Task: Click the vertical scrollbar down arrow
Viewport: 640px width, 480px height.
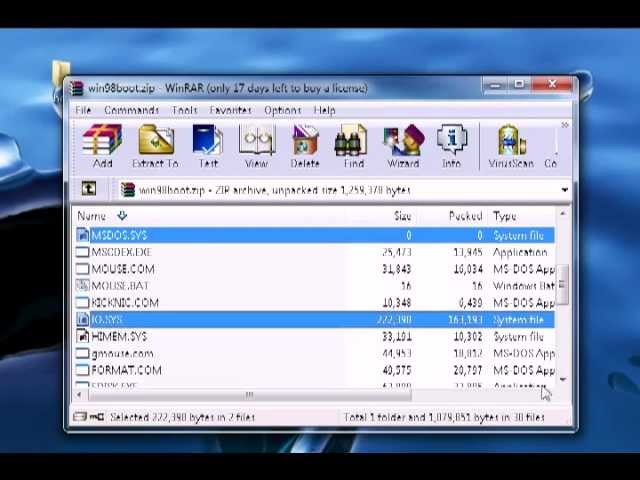Action: coord(562,380)
